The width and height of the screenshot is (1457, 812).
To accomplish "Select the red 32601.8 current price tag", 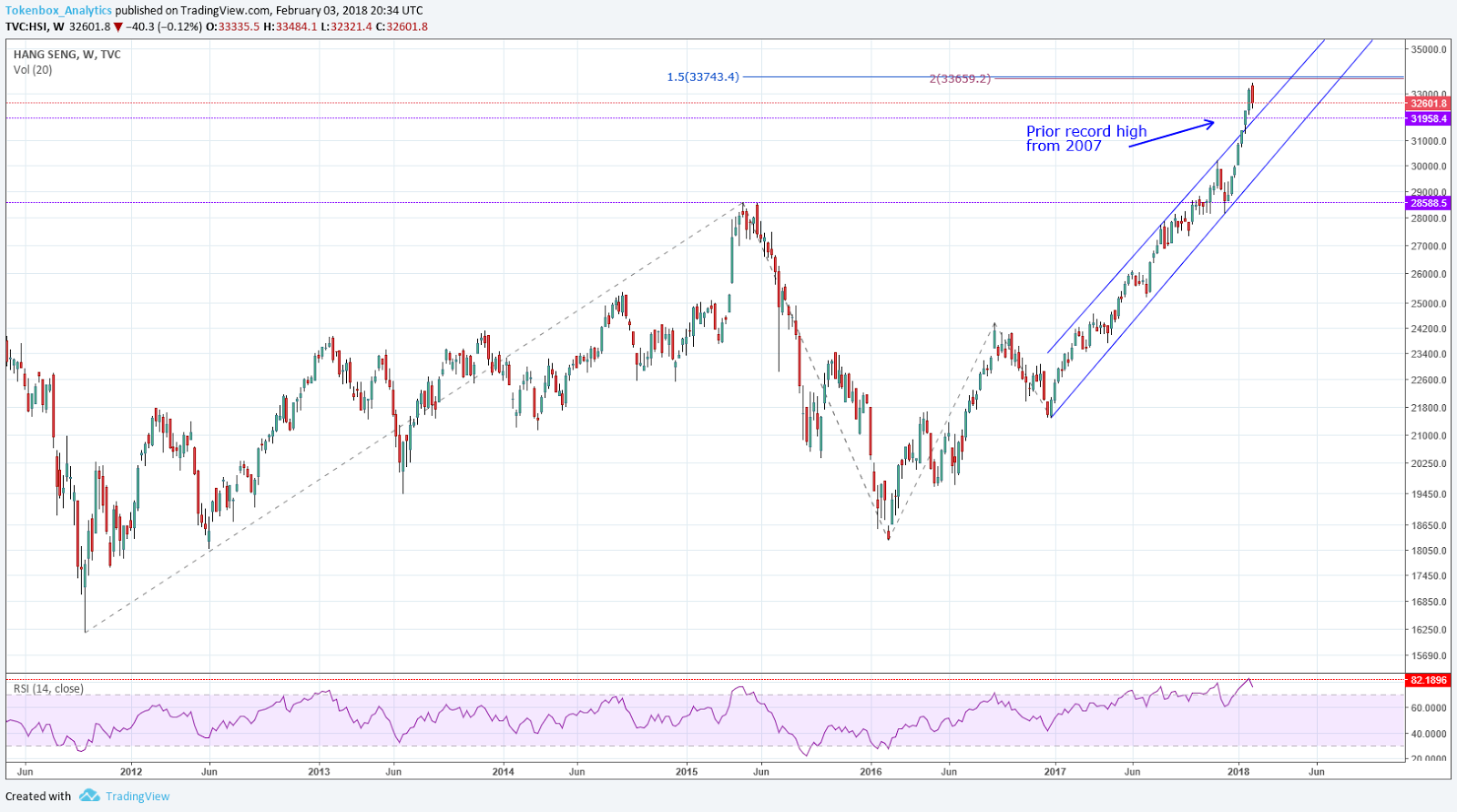I will click(x=1428, y=104).
